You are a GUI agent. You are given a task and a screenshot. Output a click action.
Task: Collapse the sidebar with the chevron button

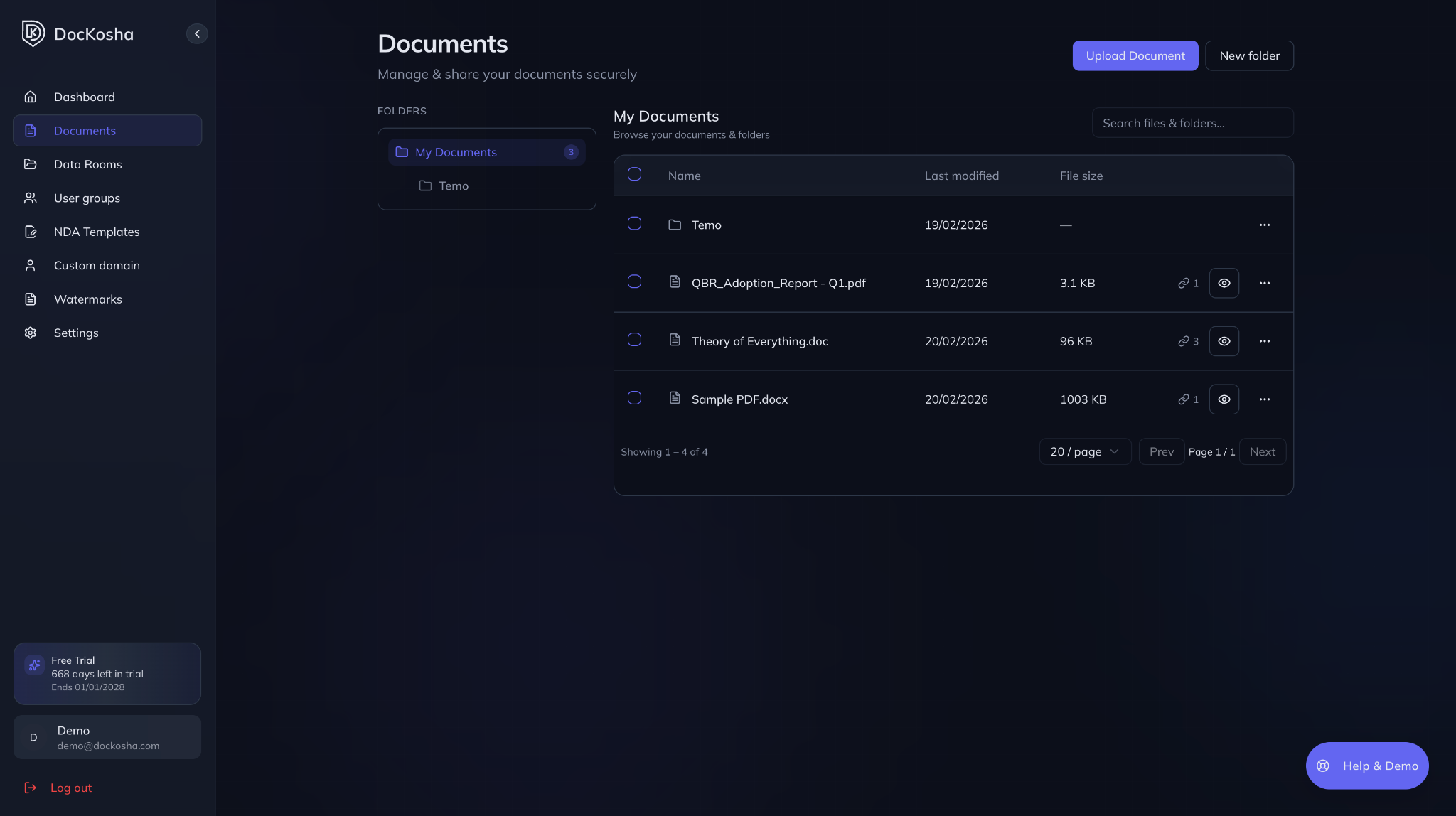(197, 33)
